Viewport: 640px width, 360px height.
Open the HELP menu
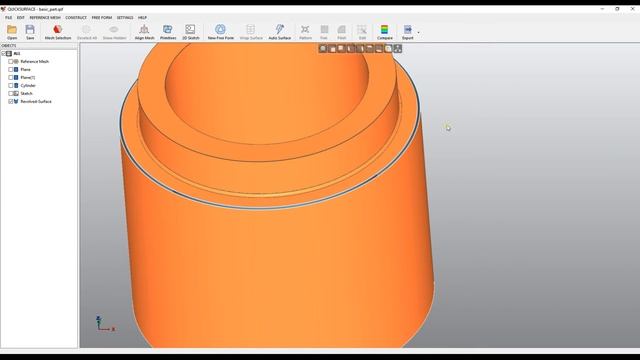click(142, 18)
